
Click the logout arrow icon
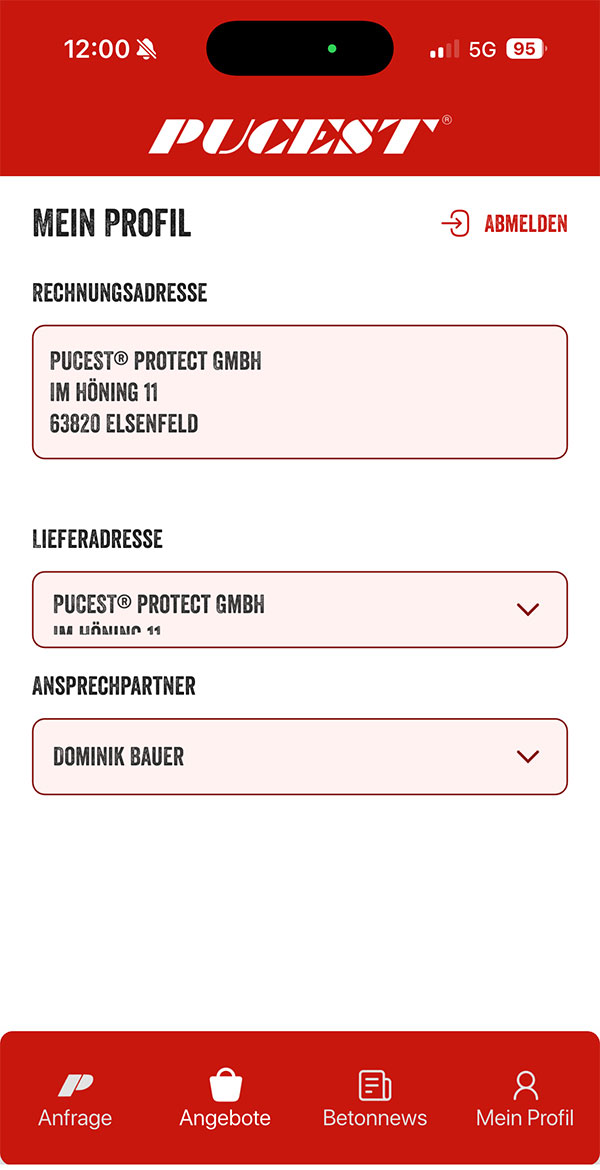click(x=455, y=224)
